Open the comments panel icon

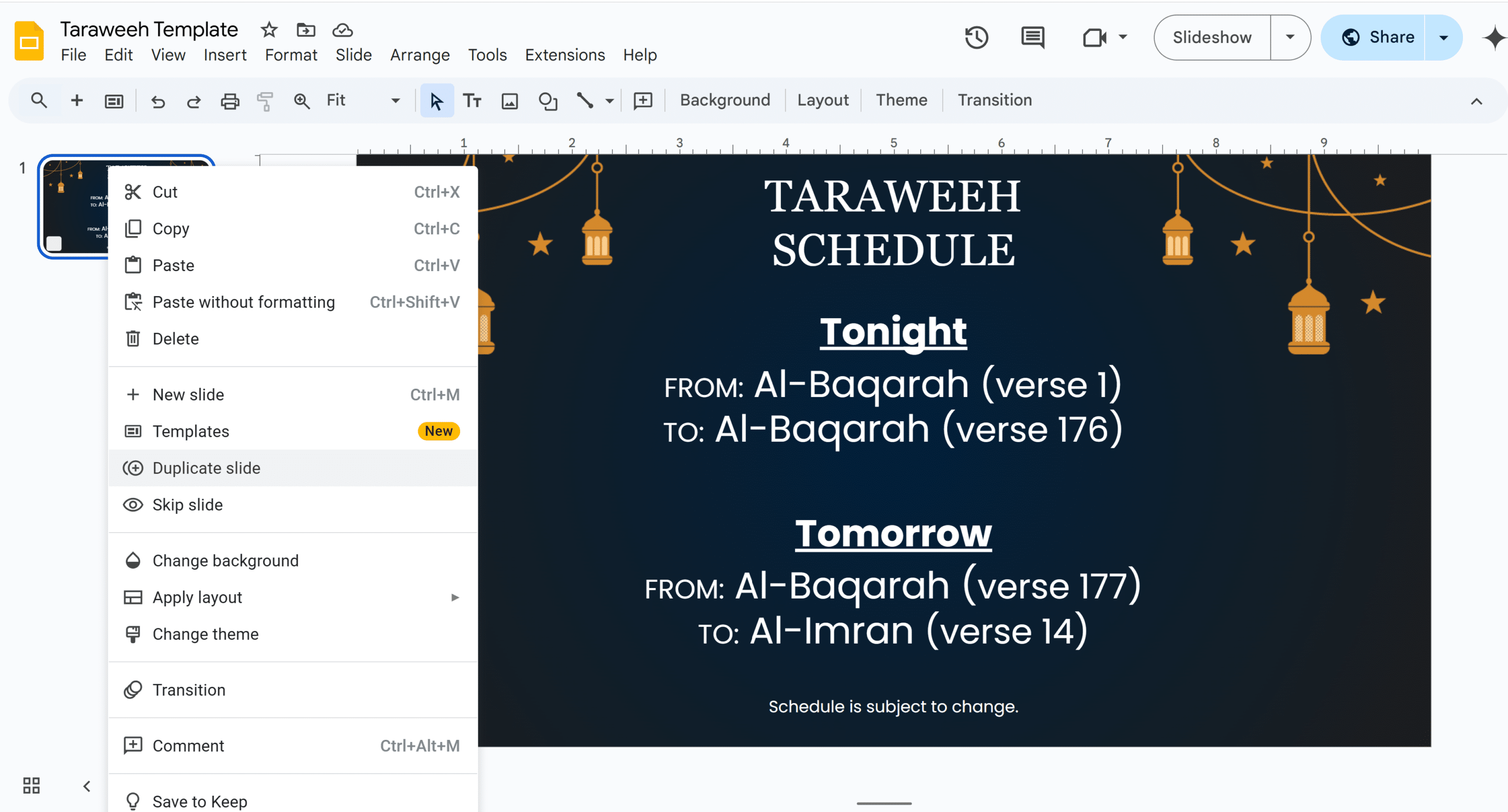coord(1032,38)
